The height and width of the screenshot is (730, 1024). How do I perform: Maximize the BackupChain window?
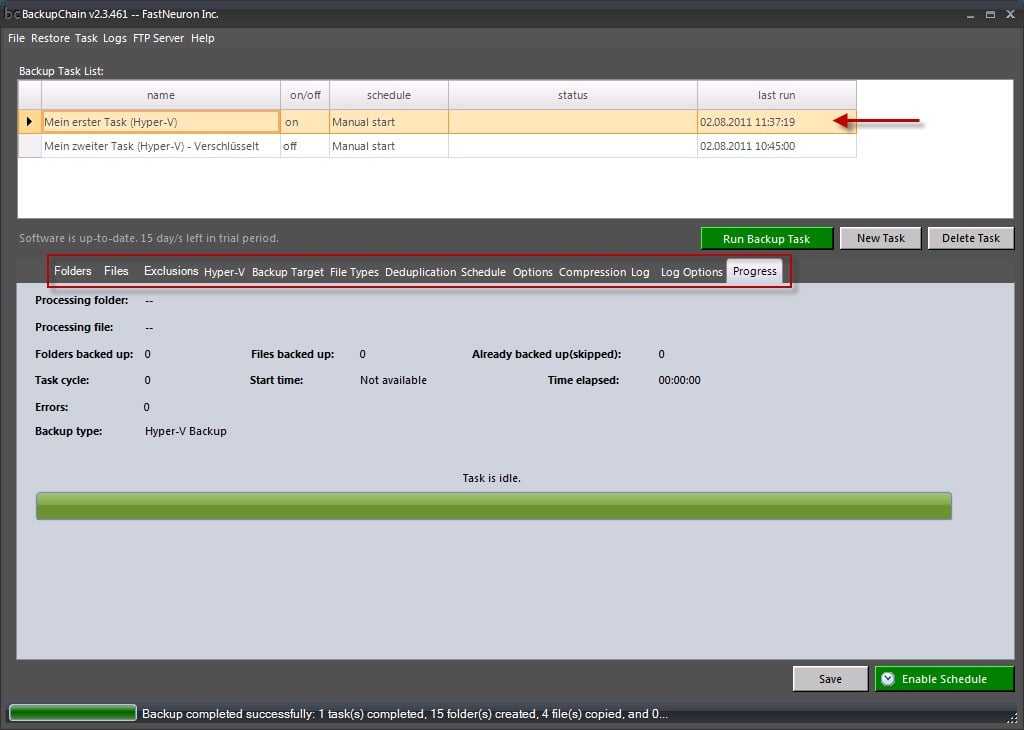pyautogui.click(x=990, y=14)
